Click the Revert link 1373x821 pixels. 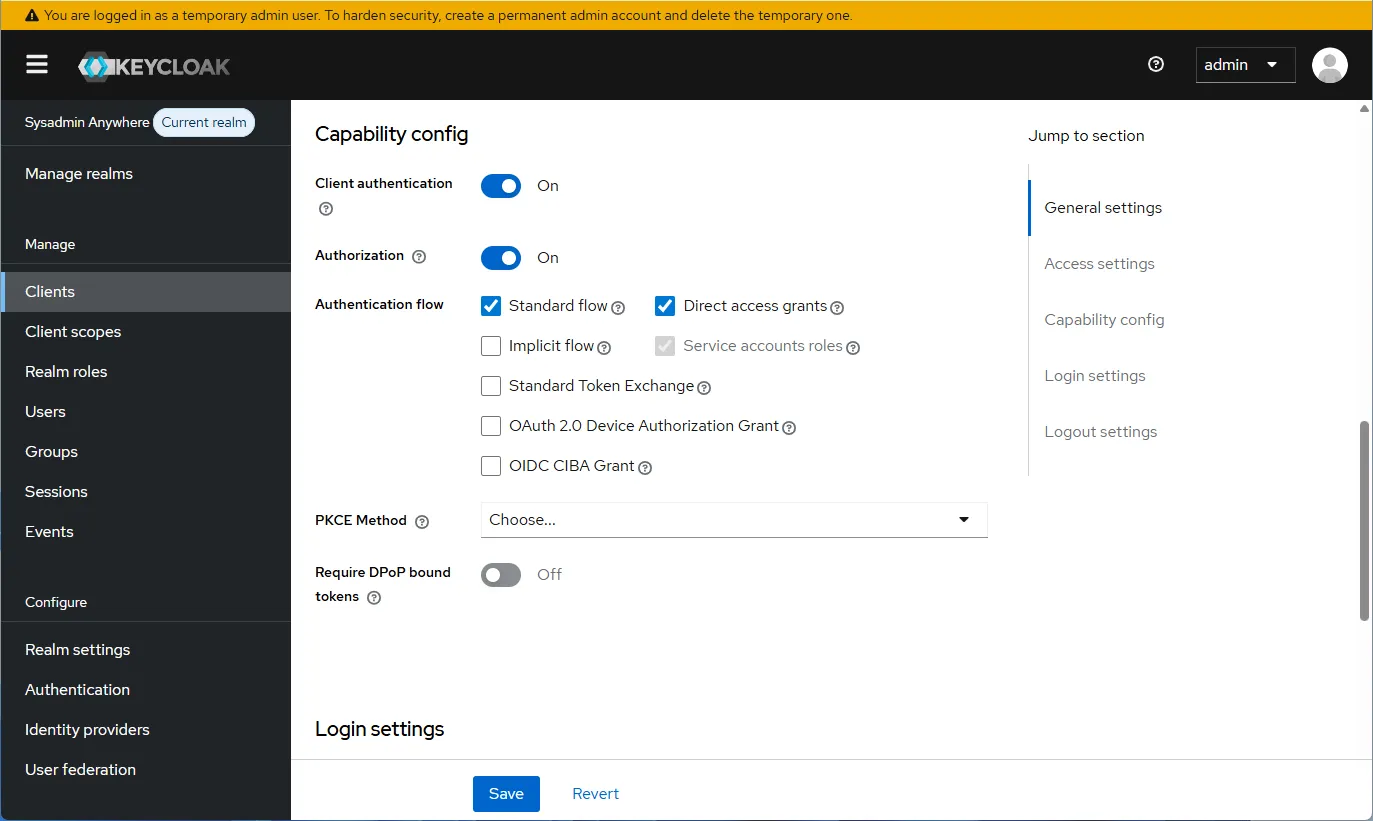(595, 793)
